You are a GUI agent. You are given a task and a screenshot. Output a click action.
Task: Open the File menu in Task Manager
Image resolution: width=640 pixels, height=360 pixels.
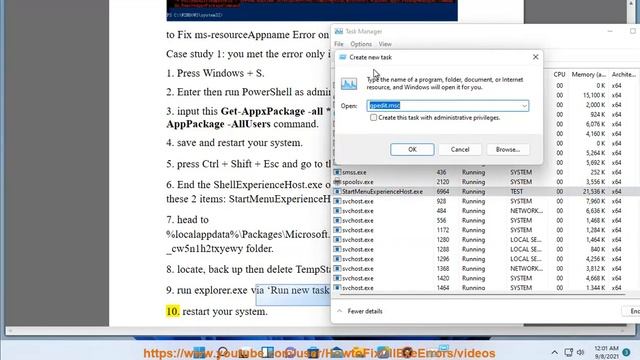(339, 44)
